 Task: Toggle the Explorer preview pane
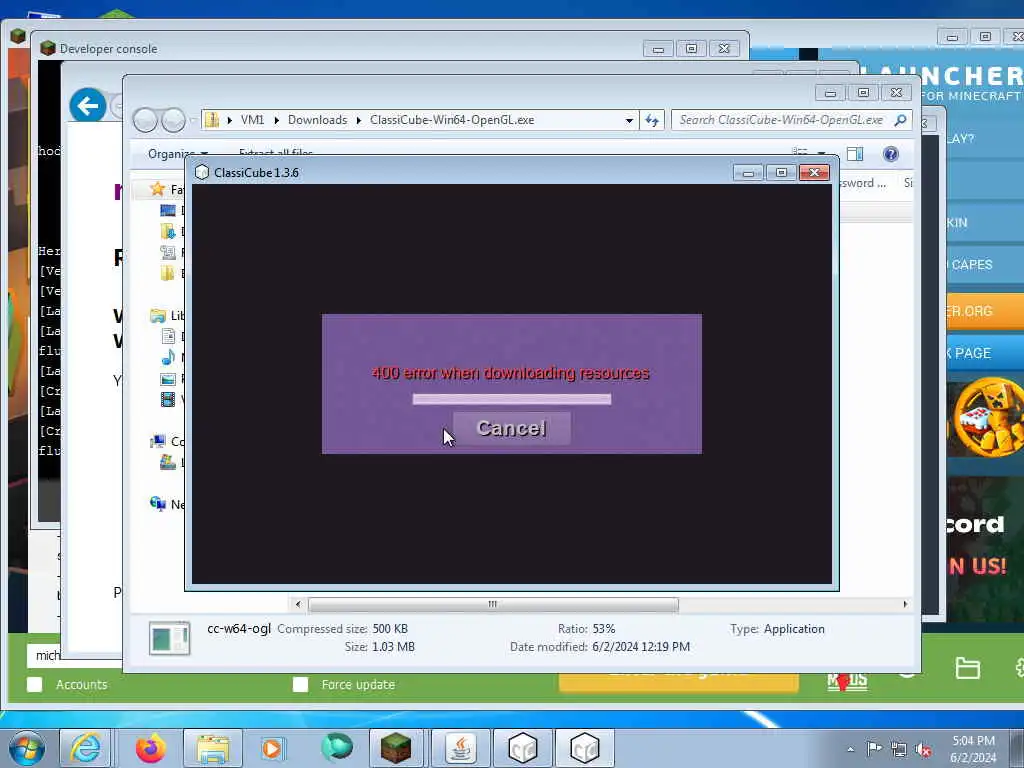855,154
